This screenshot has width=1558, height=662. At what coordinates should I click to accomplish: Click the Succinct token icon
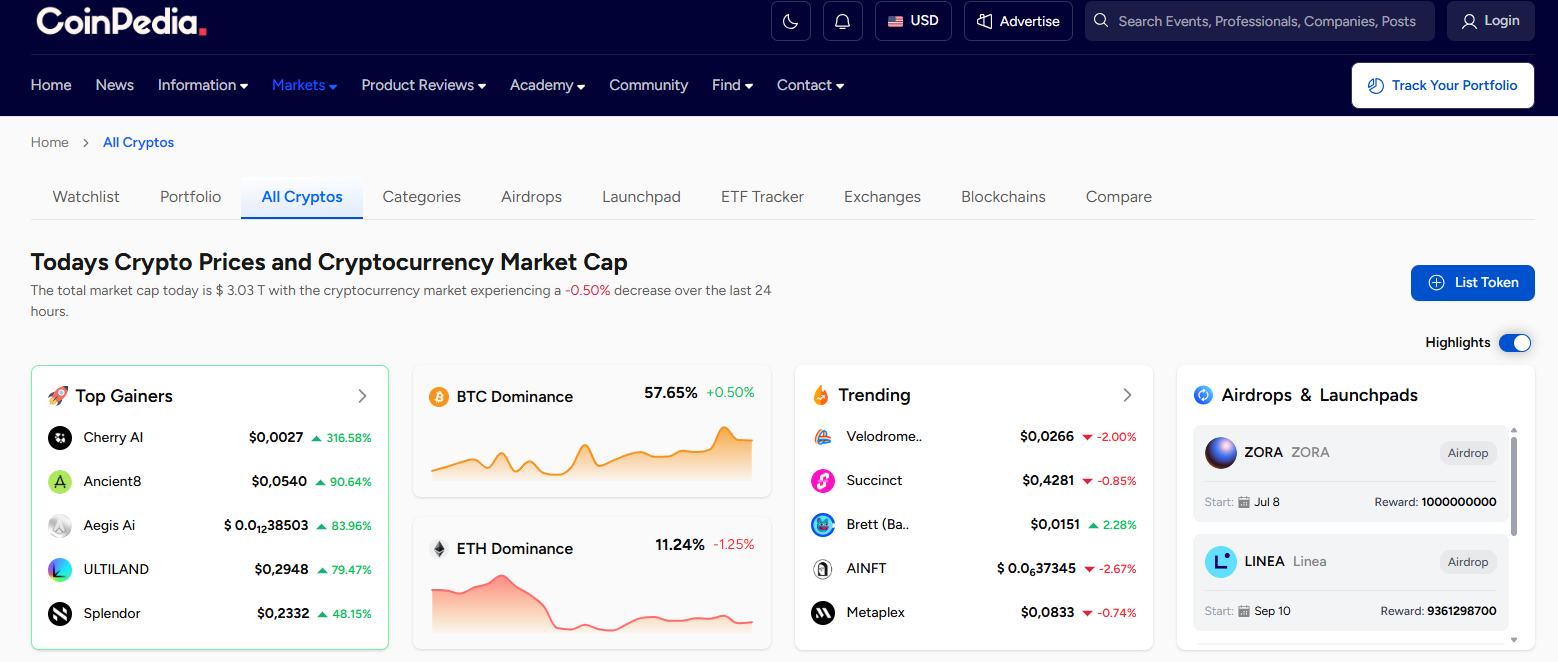click(822, 481)
